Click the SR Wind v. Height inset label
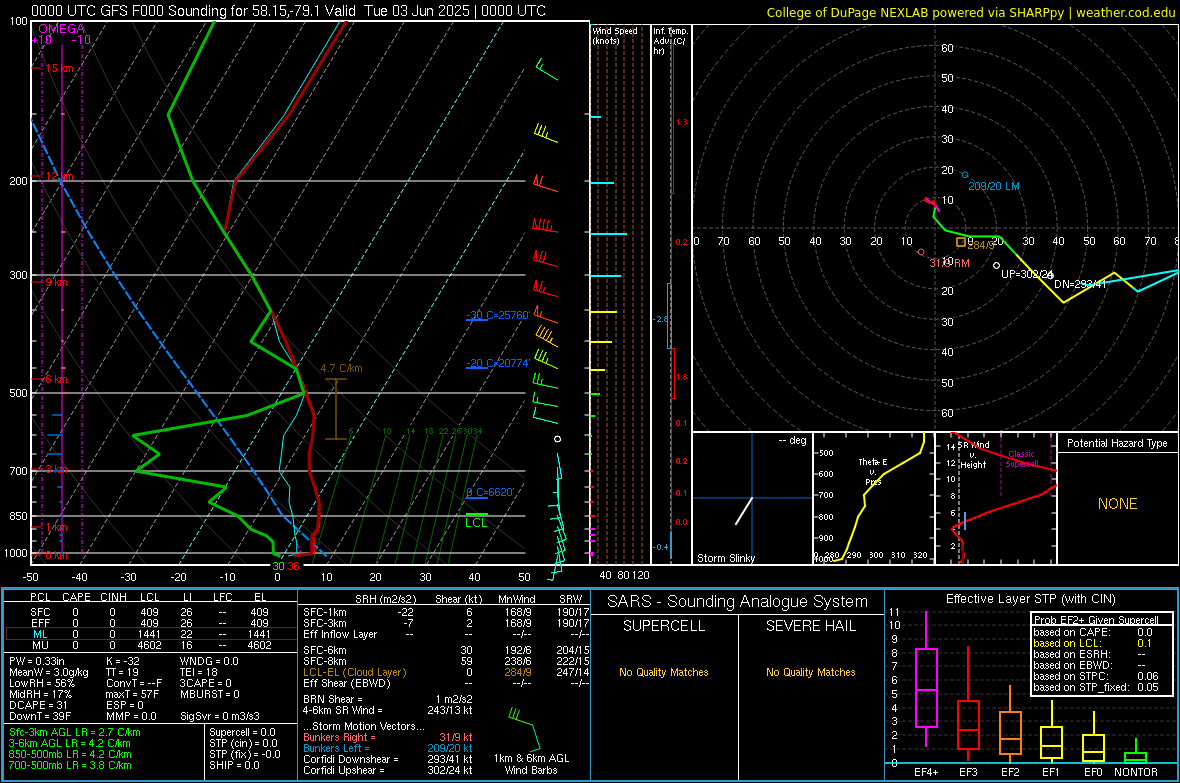Viewport: 1180px width, 783px height. 973,455
